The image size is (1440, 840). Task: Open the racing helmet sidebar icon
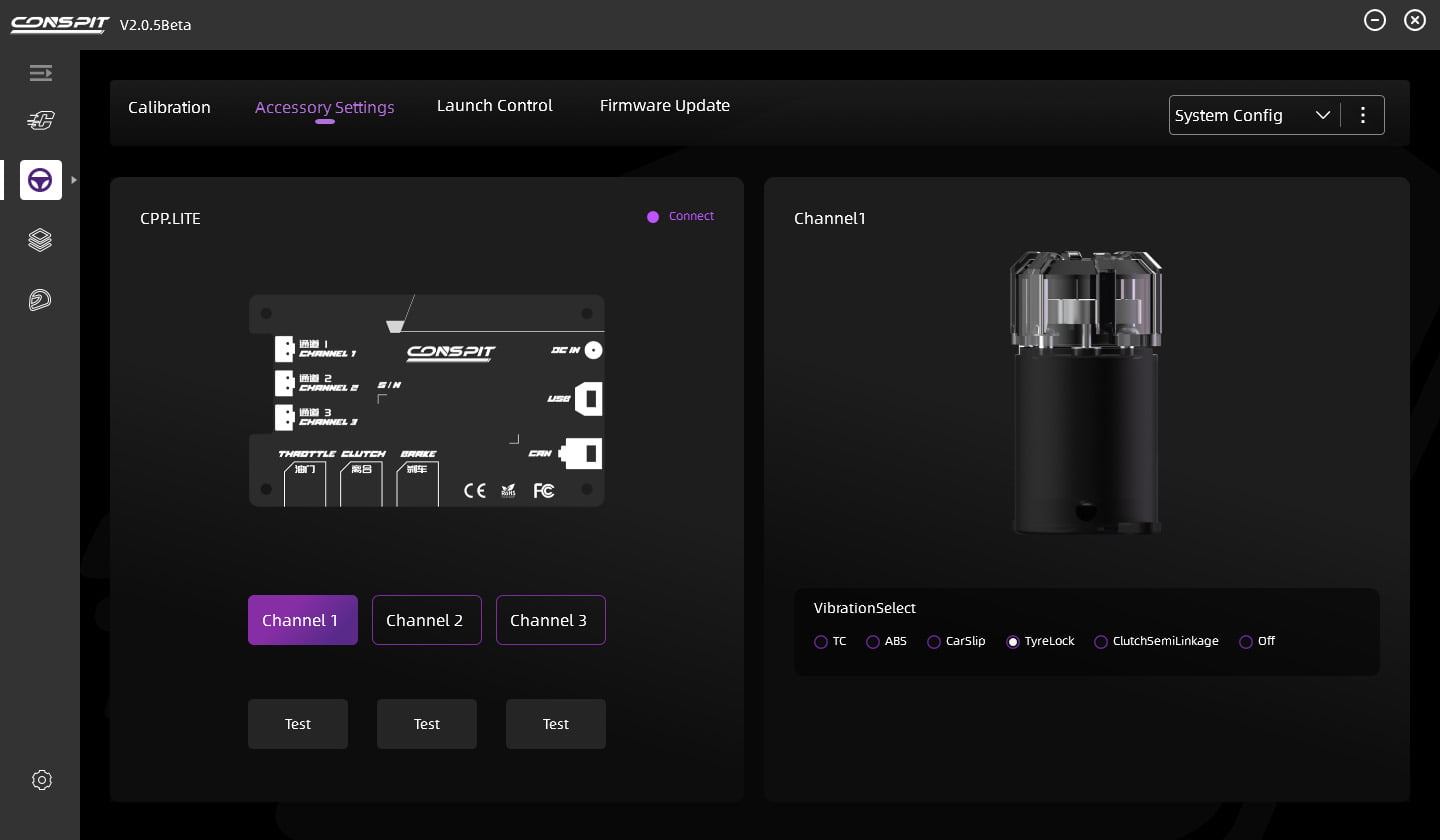40,300
